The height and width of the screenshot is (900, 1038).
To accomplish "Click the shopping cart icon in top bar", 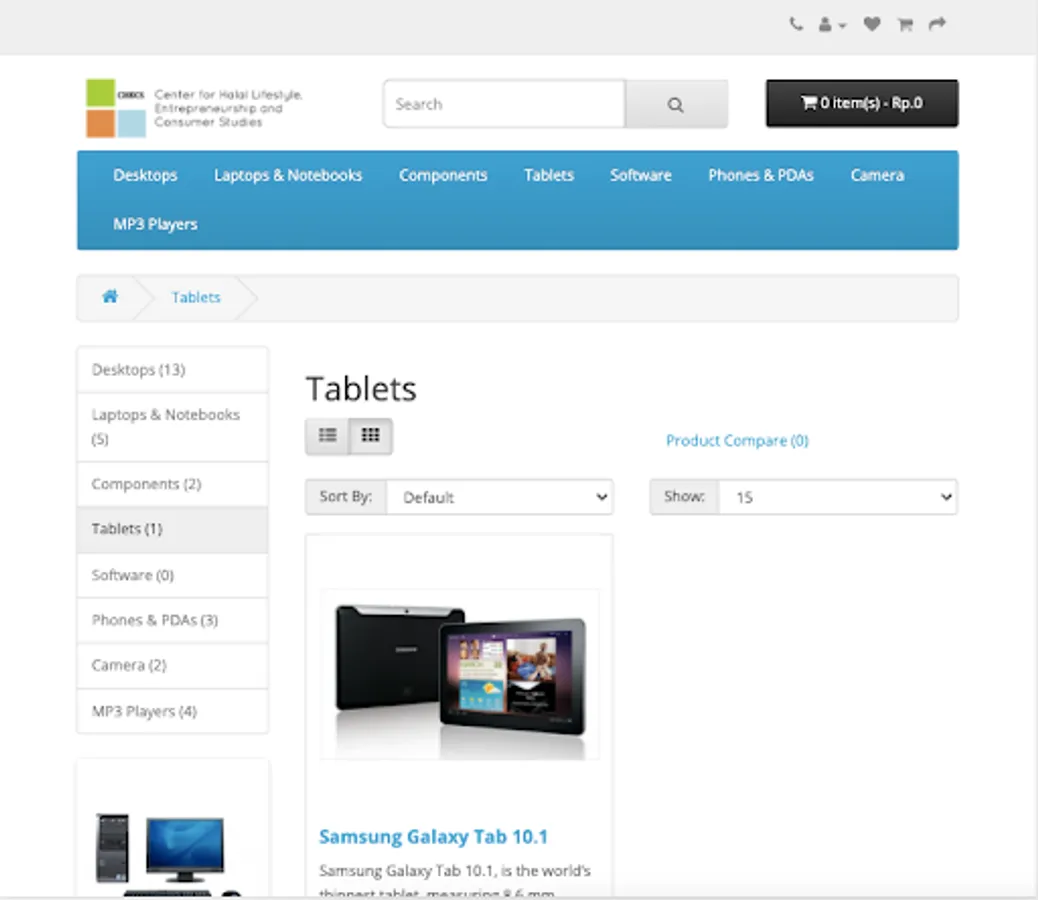I will (905, 25).
